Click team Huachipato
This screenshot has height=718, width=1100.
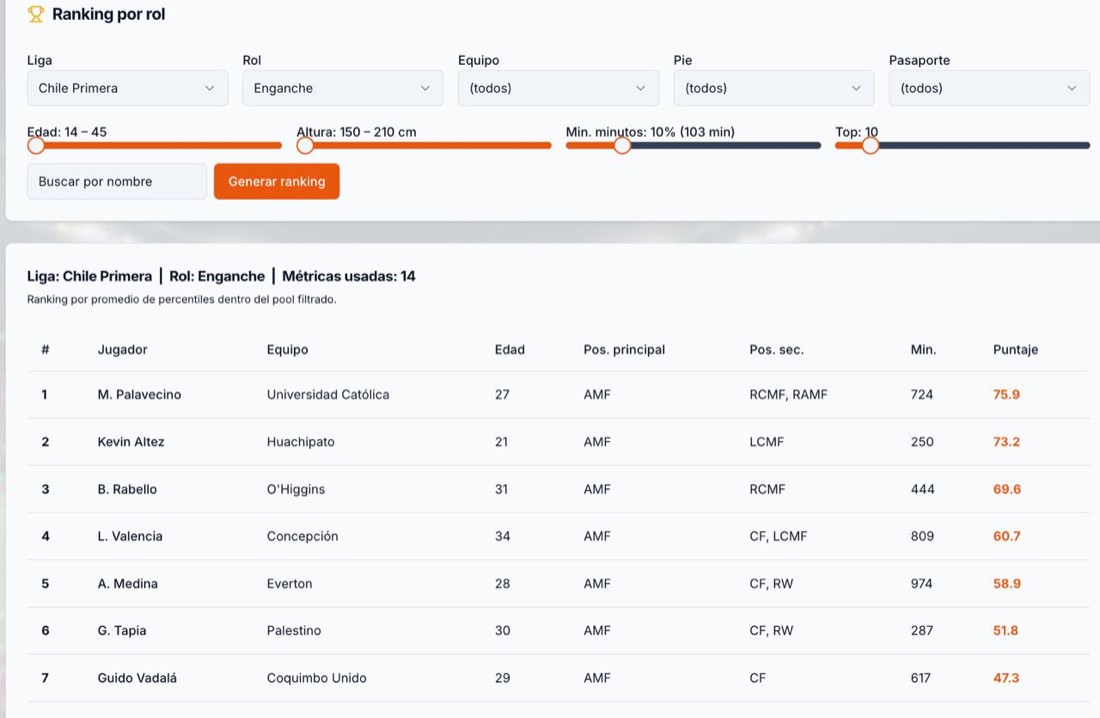(300, 441)
